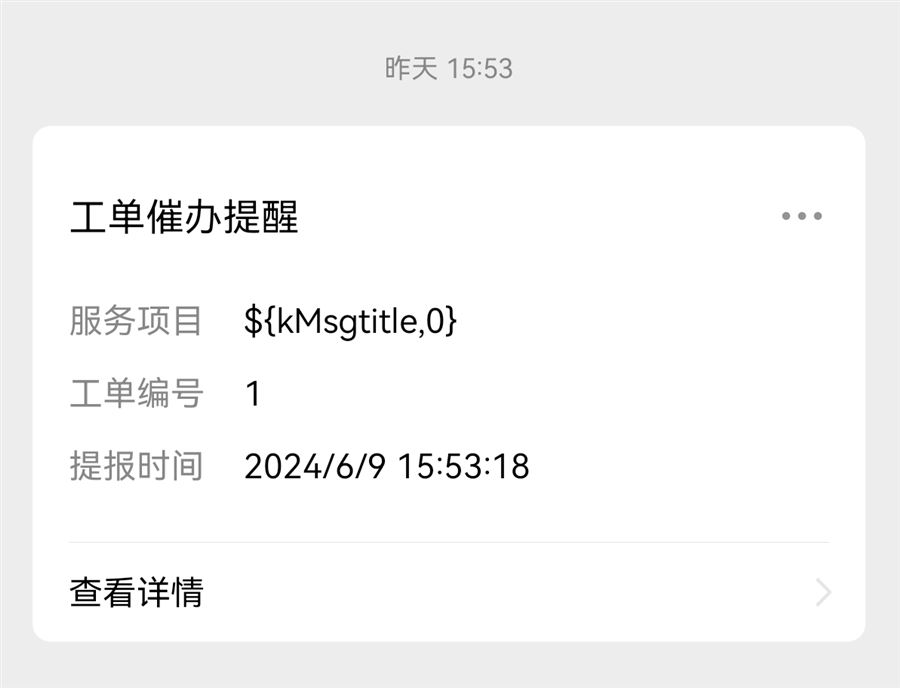This screenshot has width=900, height=688.
Task: Click the kMsgtitle text in 服务项目 value
Action: [340, 321]
